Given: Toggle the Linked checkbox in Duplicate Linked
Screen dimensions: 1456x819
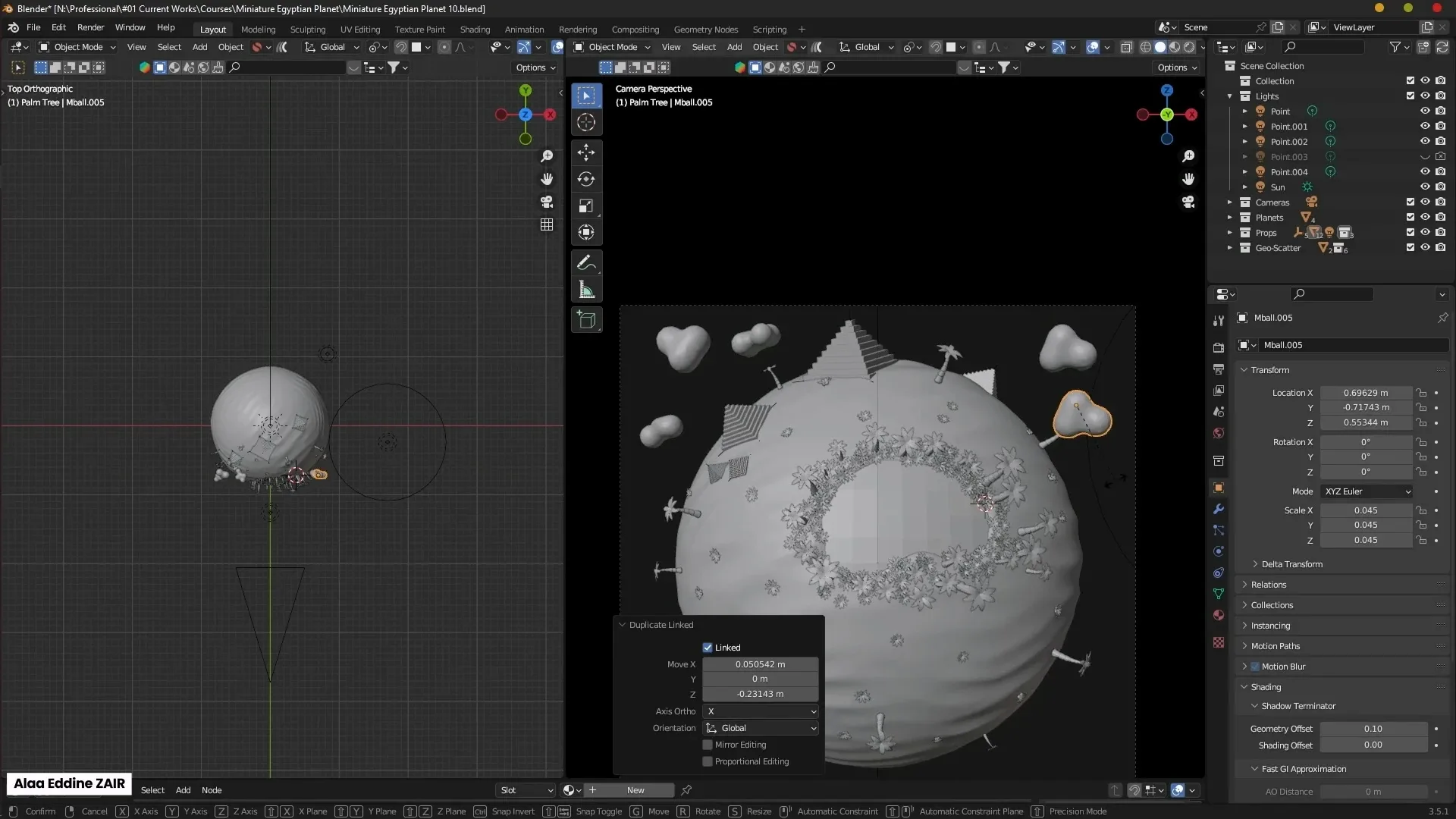Looking at the screenshot, I should tap(707, 647).
